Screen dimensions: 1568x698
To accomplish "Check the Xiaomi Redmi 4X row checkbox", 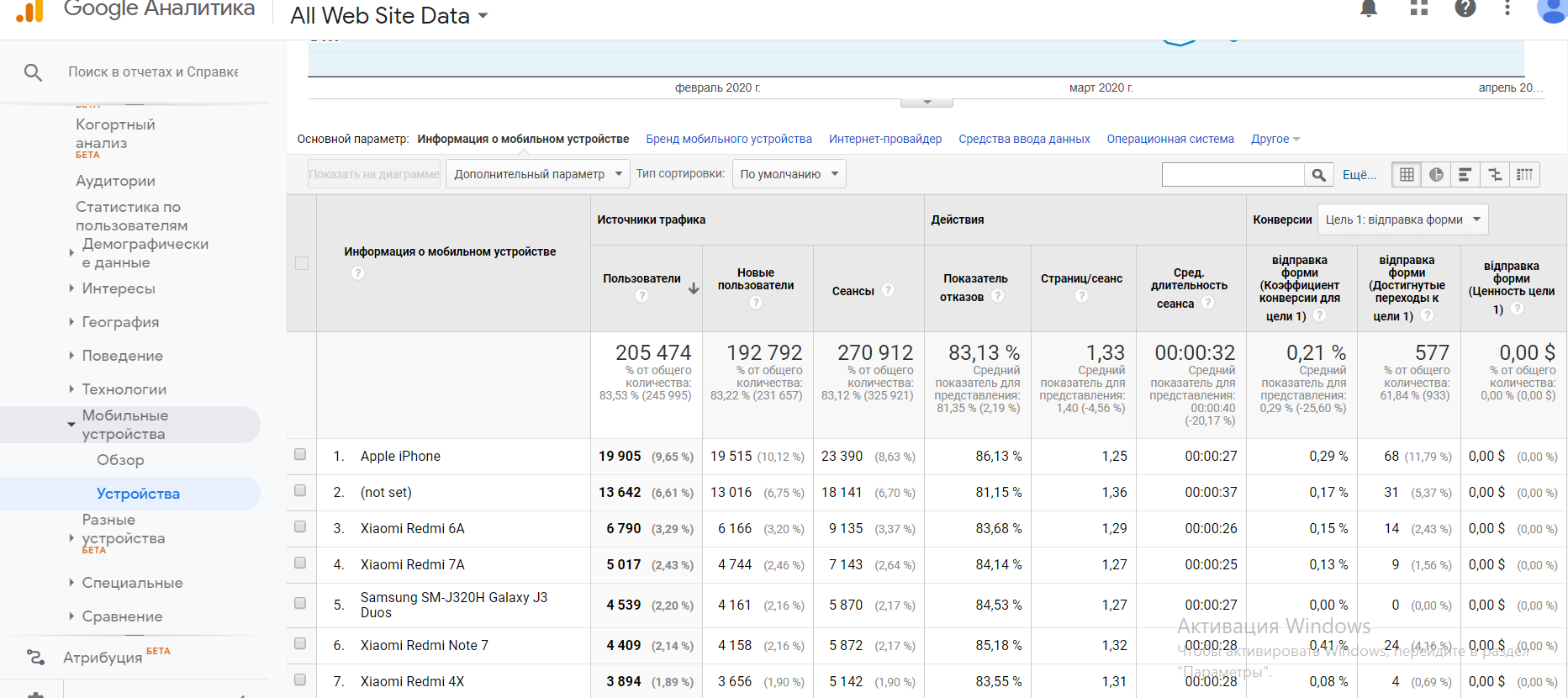I will [x=300, y=680].
